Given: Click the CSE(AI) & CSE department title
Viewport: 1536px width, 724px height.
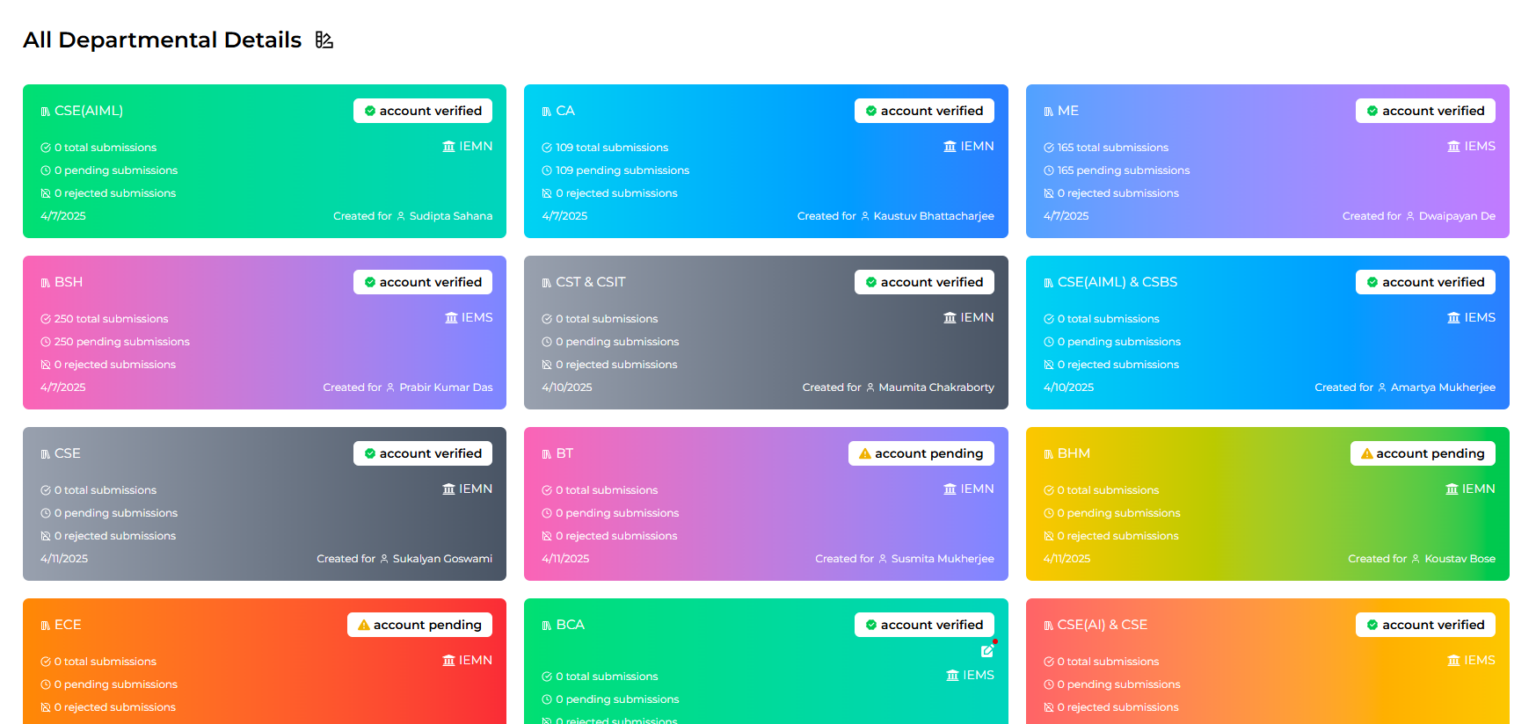Looking at the screenshot, I should [x=1103, y=625].
